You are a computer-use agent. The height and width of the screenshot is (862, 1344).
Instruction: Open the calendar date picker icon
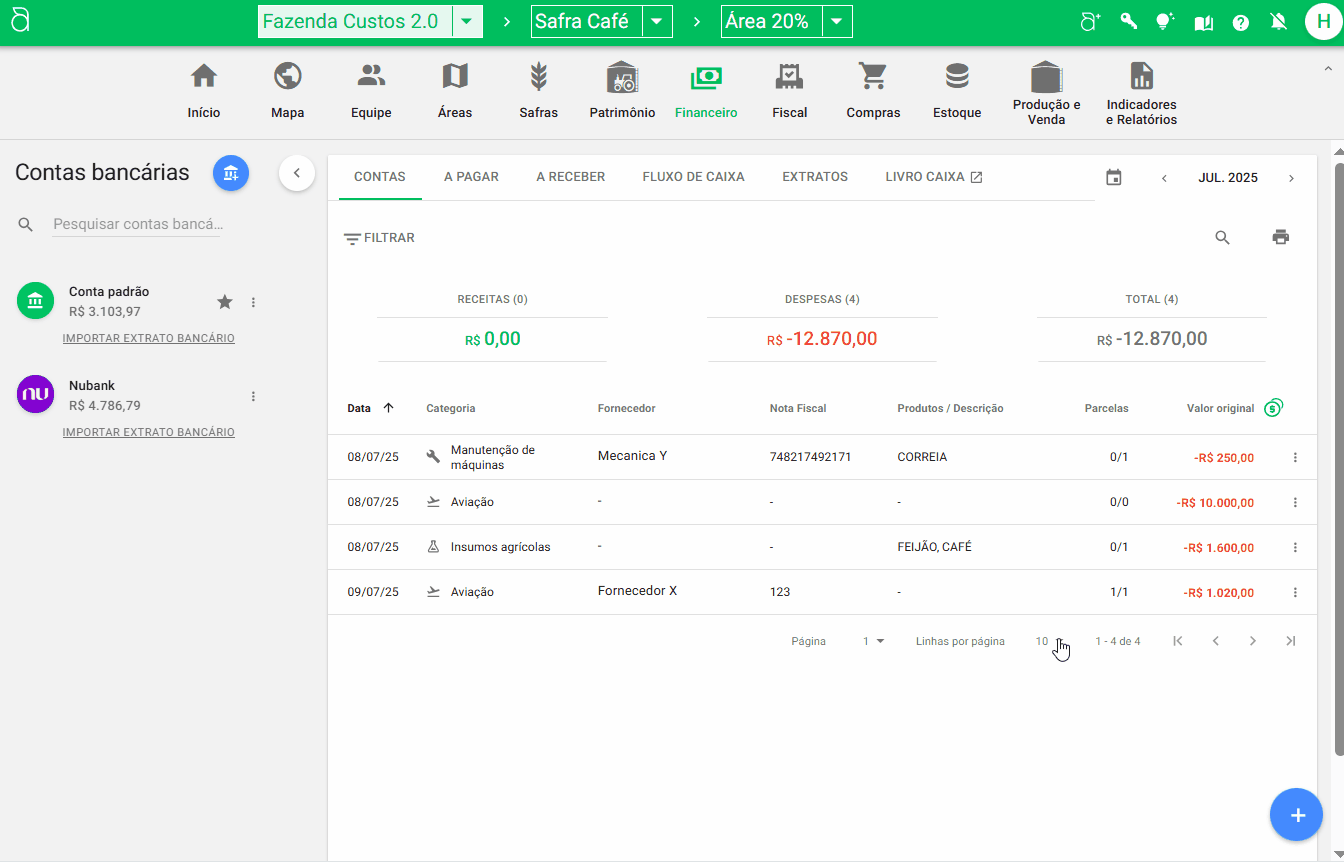pyautogui.click(x=1114, y=178)
